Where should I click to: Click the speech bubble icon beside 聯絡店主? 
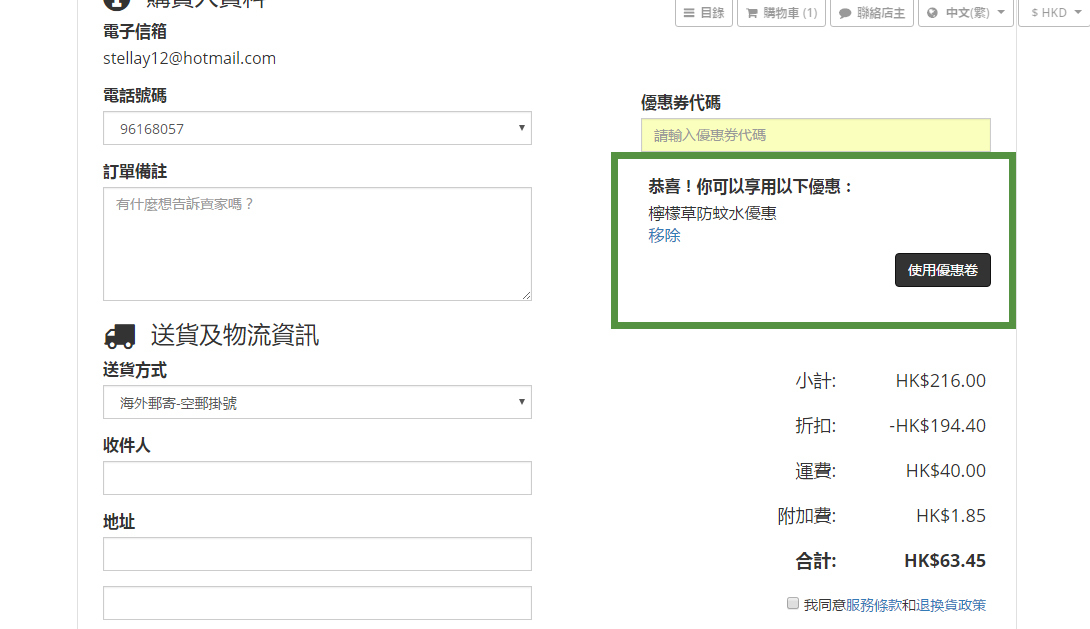(845, 13)
